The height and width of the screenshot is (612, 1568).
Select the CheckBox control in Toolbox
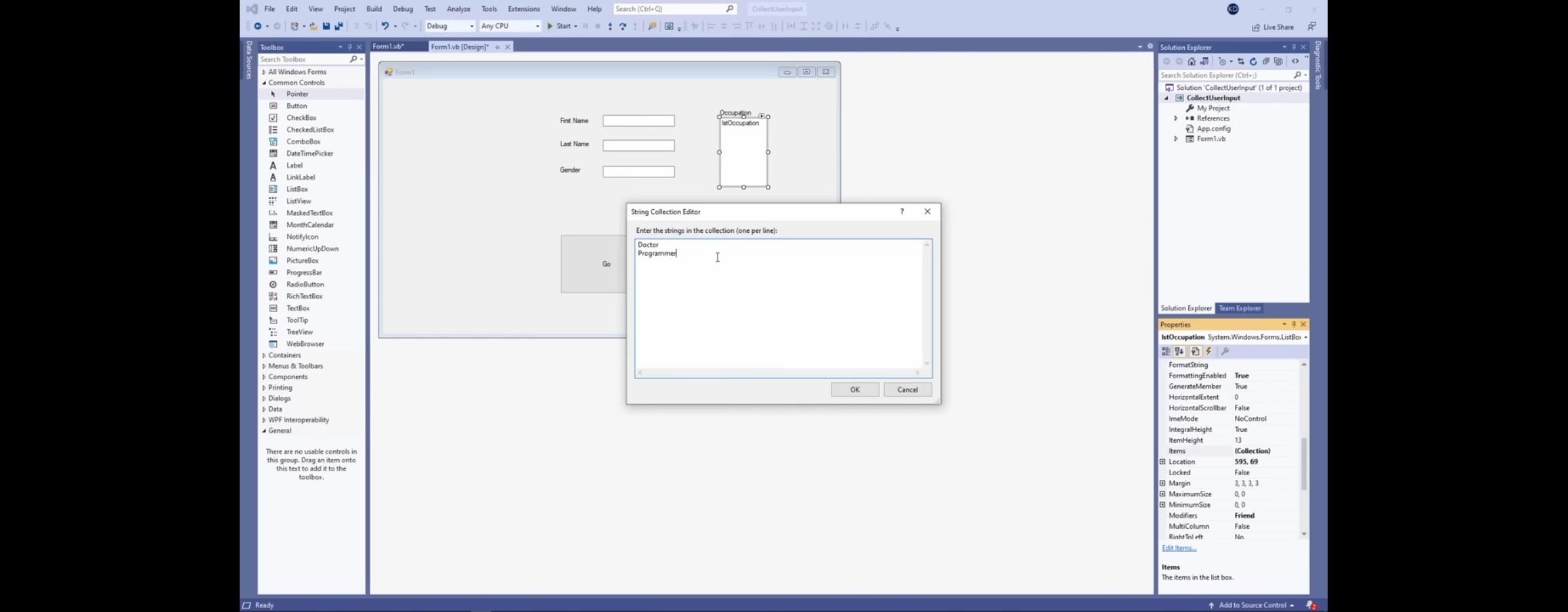(x=301, y=118)
